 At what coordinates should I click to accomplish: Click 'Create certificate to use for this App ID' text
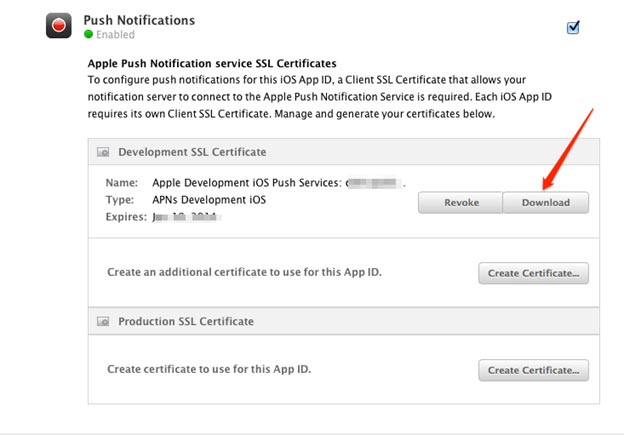(x=209, y=369)
